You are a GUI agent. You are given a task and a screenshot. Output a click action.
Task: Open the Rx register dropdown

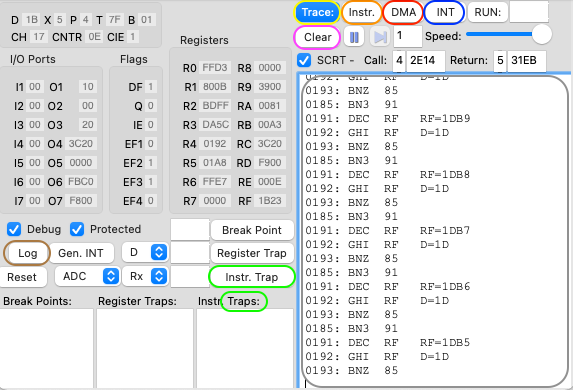[145, 276]
